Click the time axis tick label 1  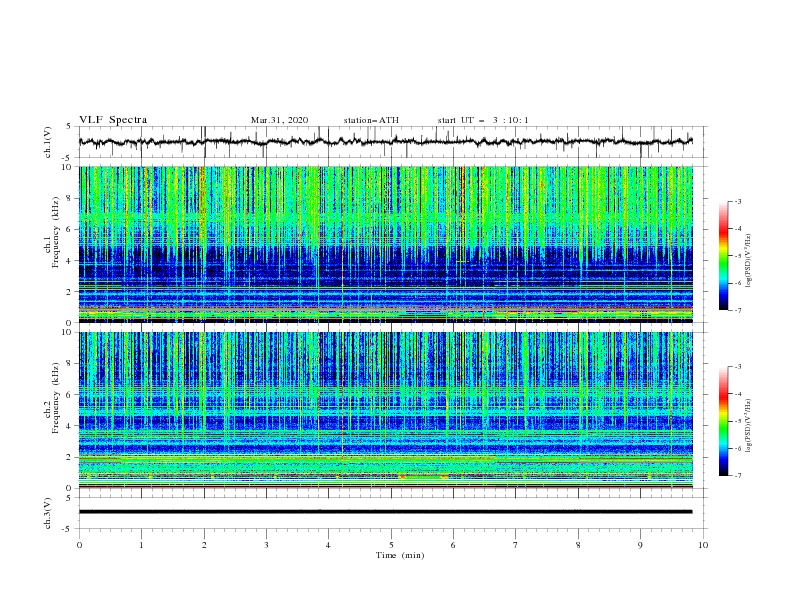(141, 545)
